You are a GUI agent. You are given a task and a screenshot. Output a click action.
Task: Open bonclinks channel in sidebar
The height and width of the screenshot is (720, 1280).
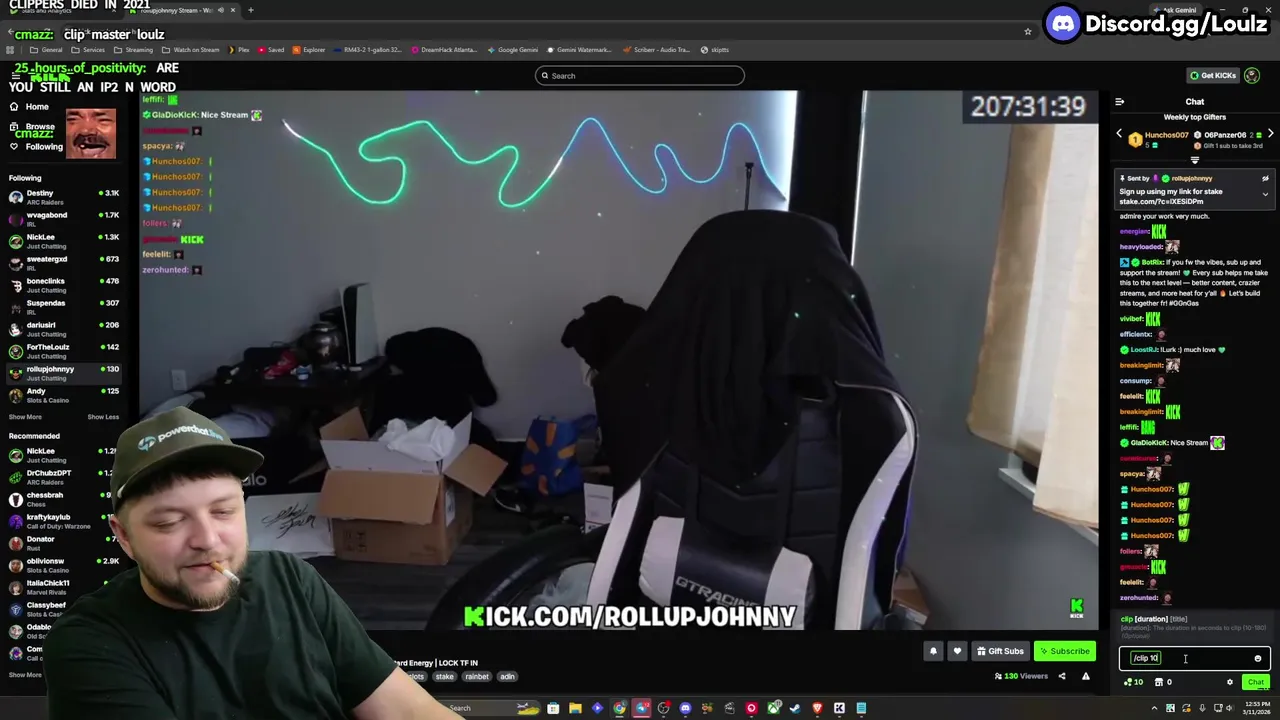tap(63, 285)
